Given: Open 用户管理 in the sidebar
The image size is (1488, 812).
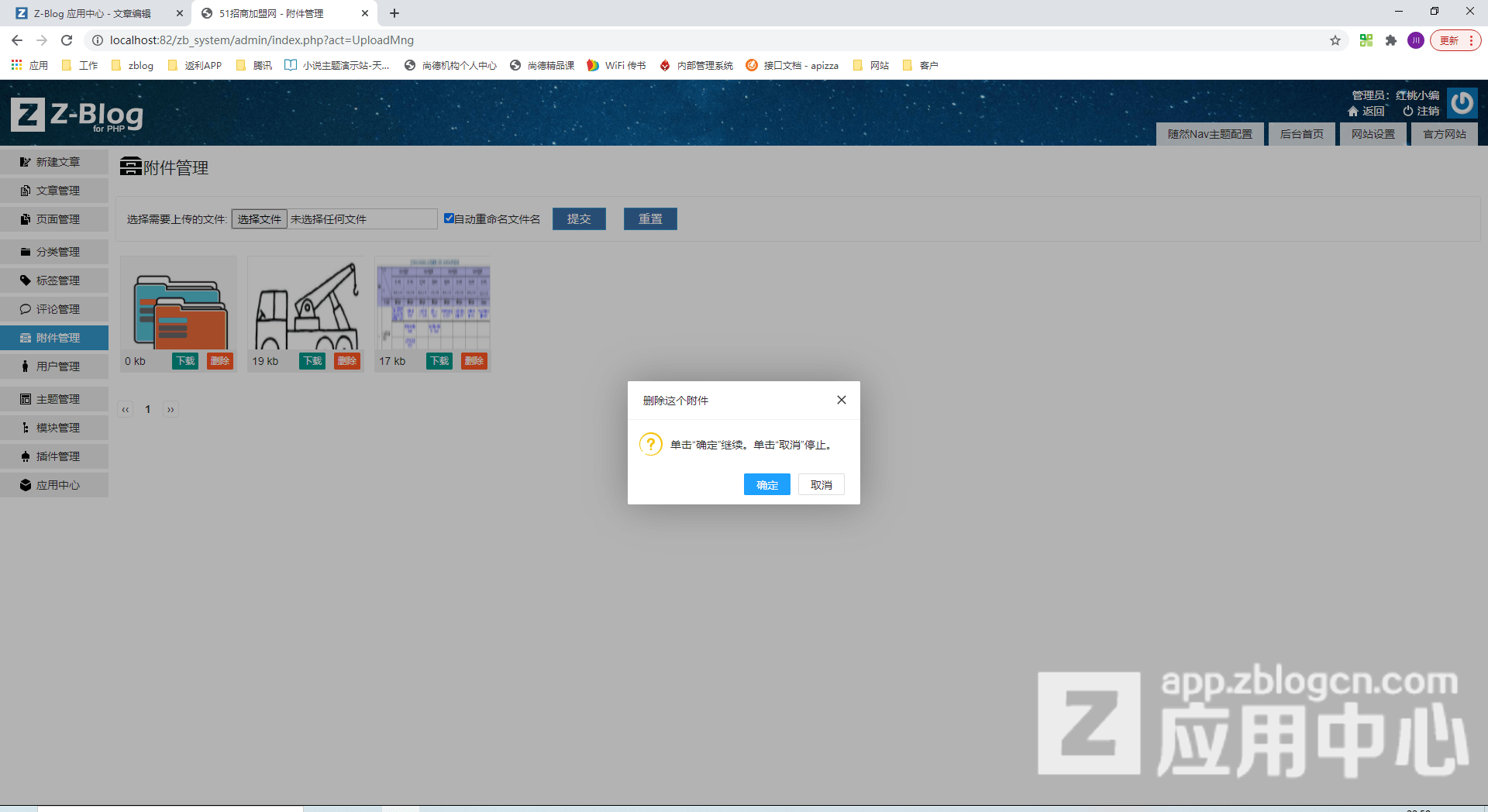Looking at the screenshot, I should pos(54,366).
